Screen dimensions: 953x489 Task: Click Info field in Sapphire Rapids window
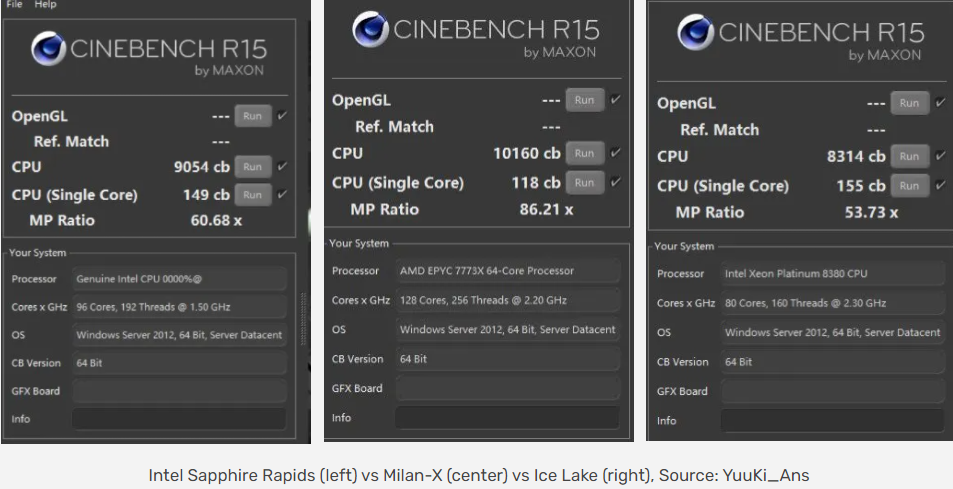pos(179,419)
